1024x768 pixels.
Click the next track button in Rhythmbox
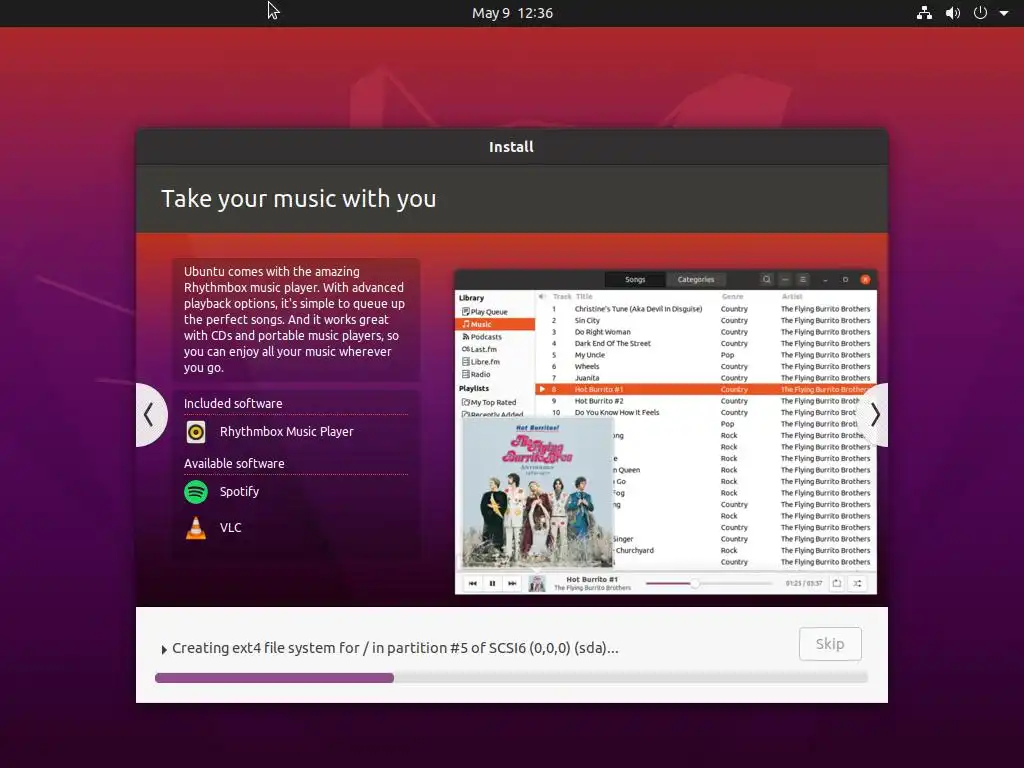pos(512,583)
